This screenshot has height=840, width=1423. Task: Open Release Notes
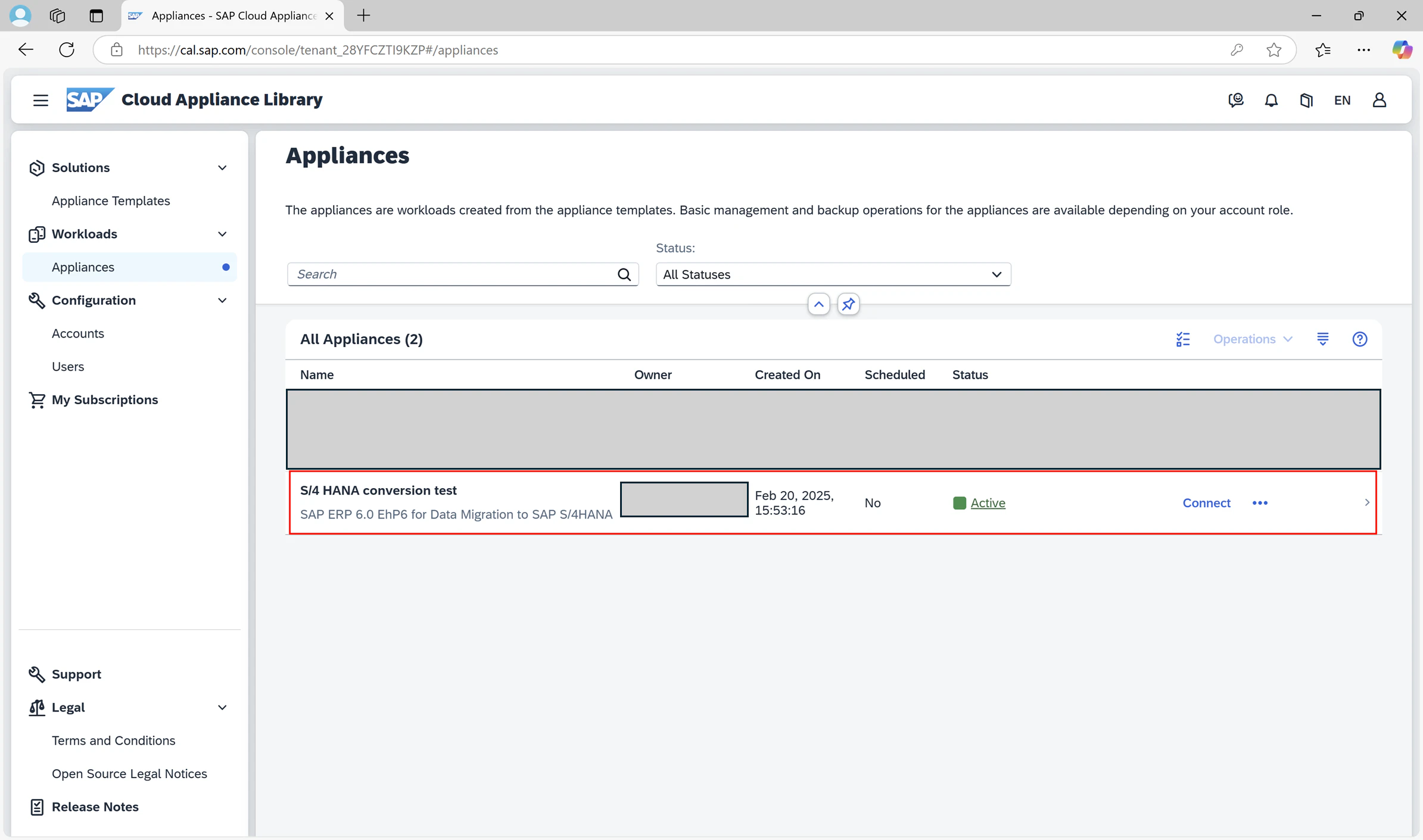pyautogui.click(x=95, y=807)
